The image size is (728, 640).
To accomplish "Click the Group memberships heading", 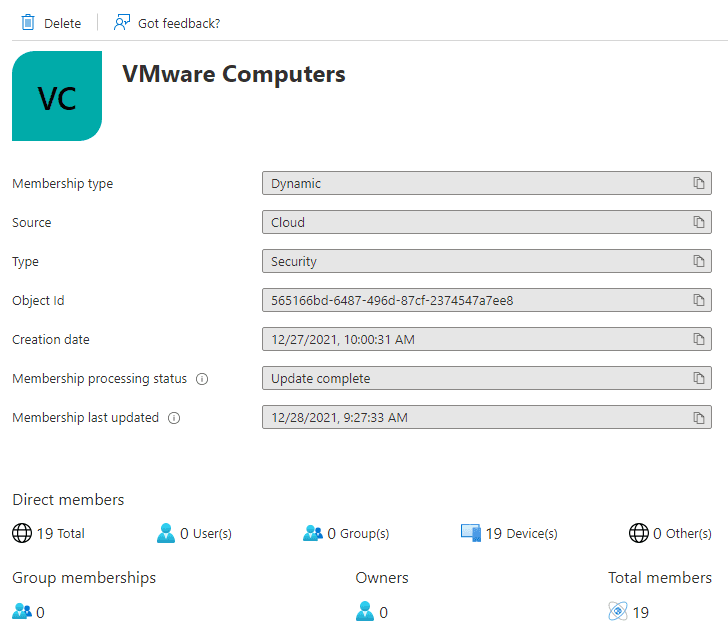I will (84, 578).
